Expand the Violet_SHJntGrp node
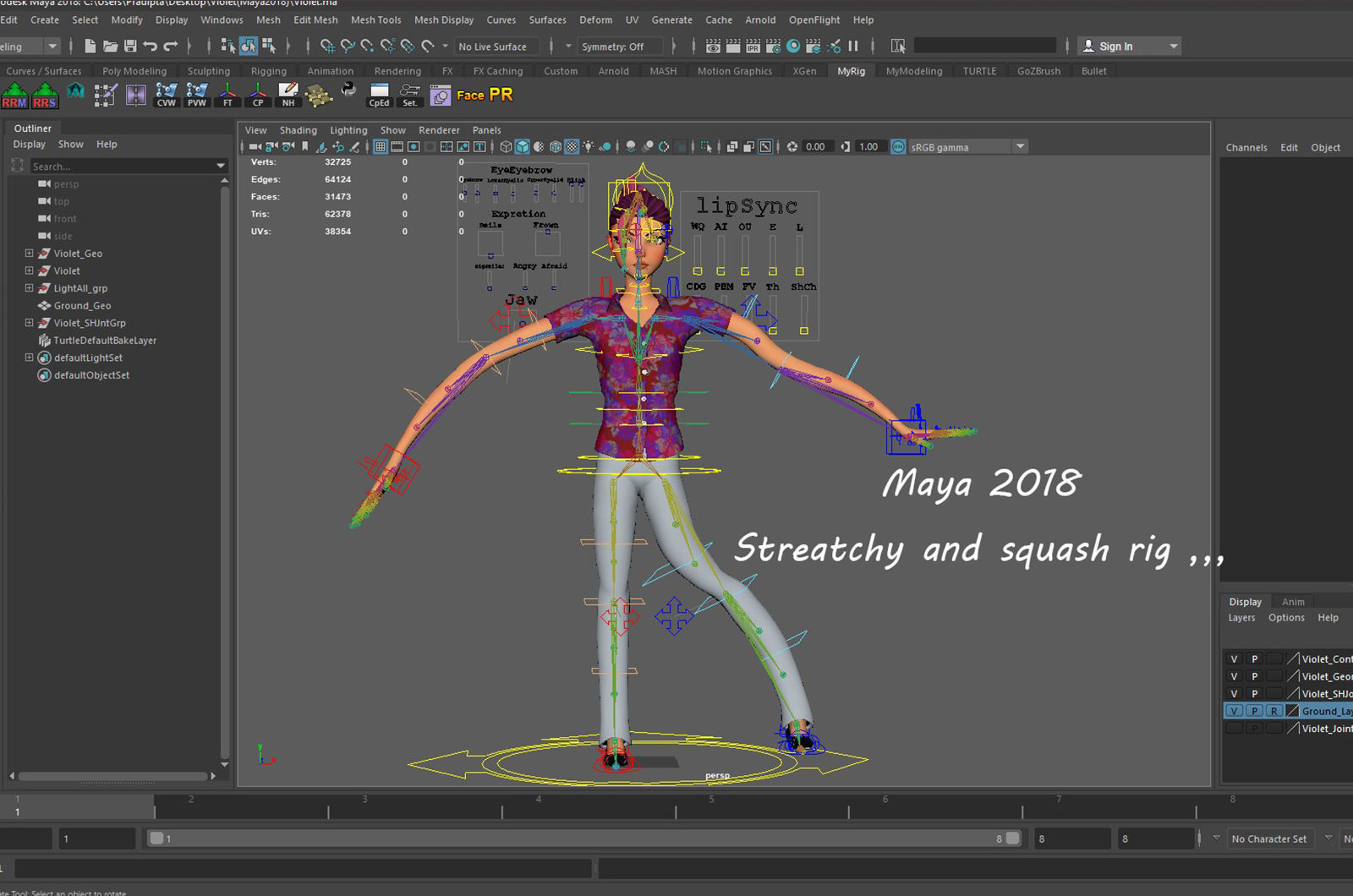1353x896 pixels. pos(30,323)
